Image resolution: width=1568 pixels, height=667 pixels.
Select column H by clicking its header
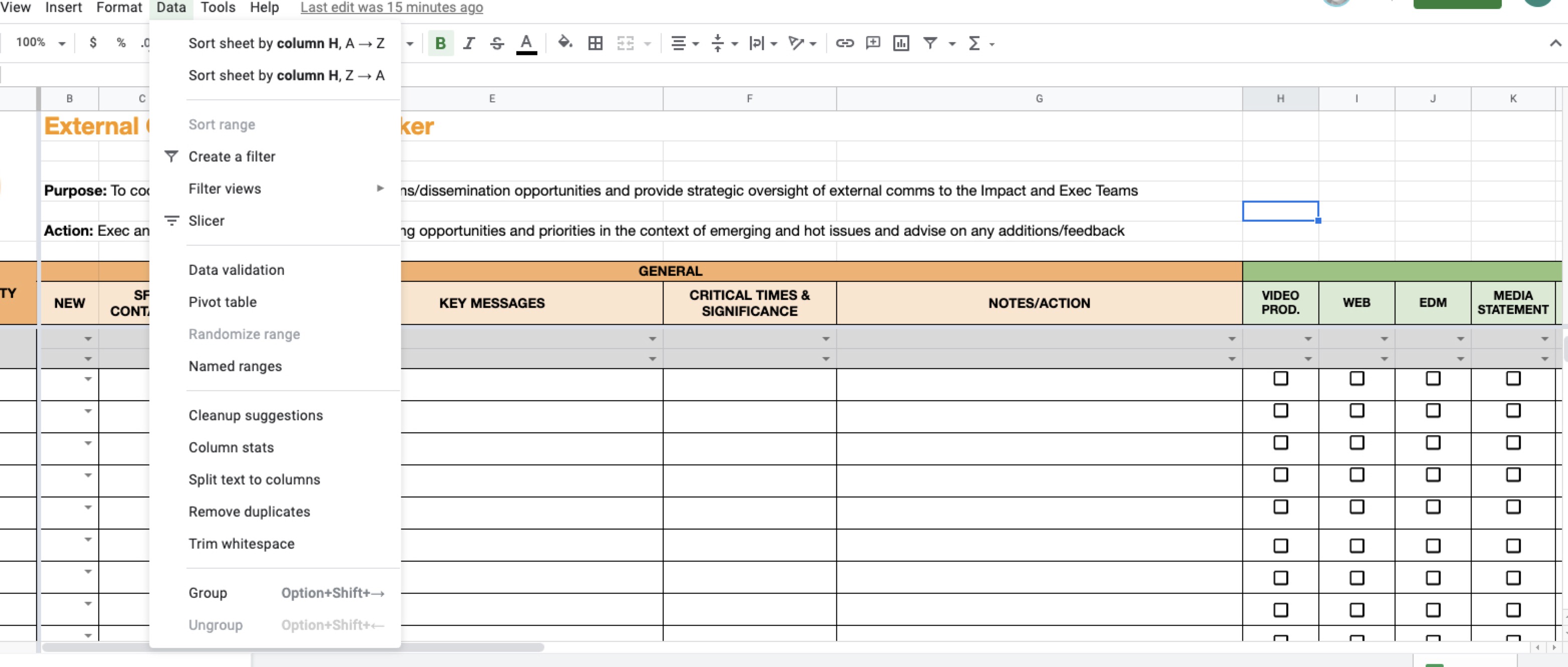[1280, 98]
